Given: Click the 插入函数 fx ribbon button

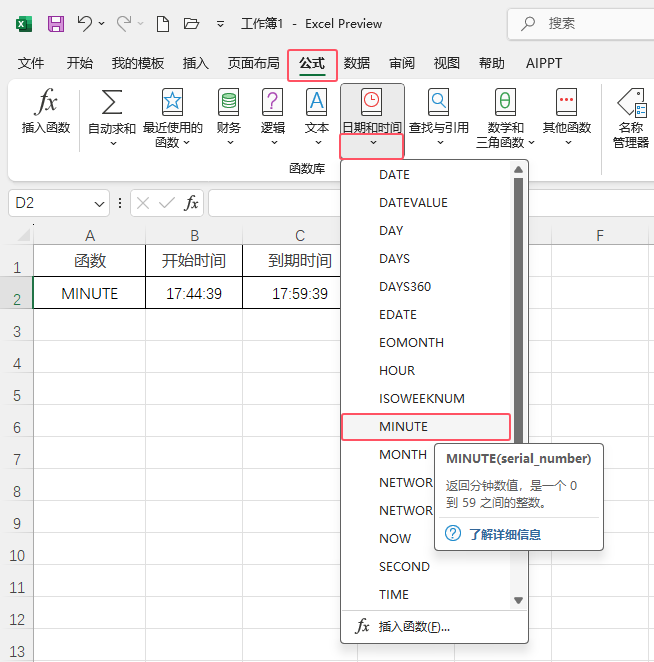Looking at the screenshot, I should coord(46,111).
